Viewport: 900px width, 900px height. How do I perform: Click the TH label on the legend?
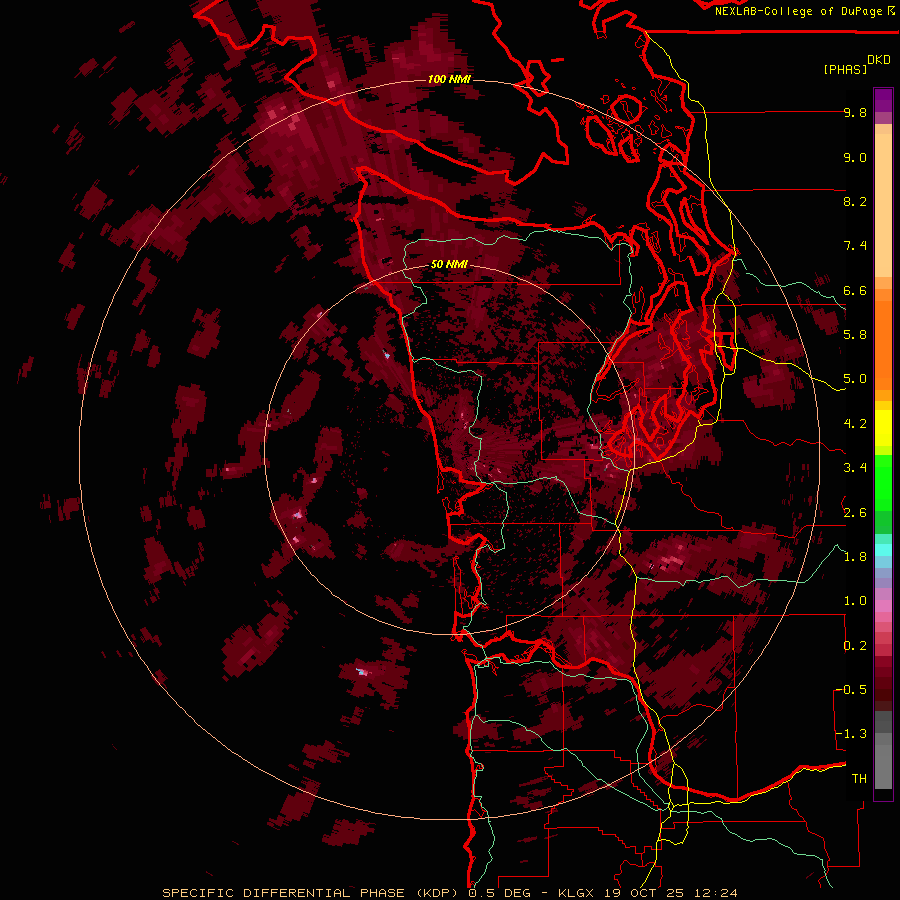859,779
